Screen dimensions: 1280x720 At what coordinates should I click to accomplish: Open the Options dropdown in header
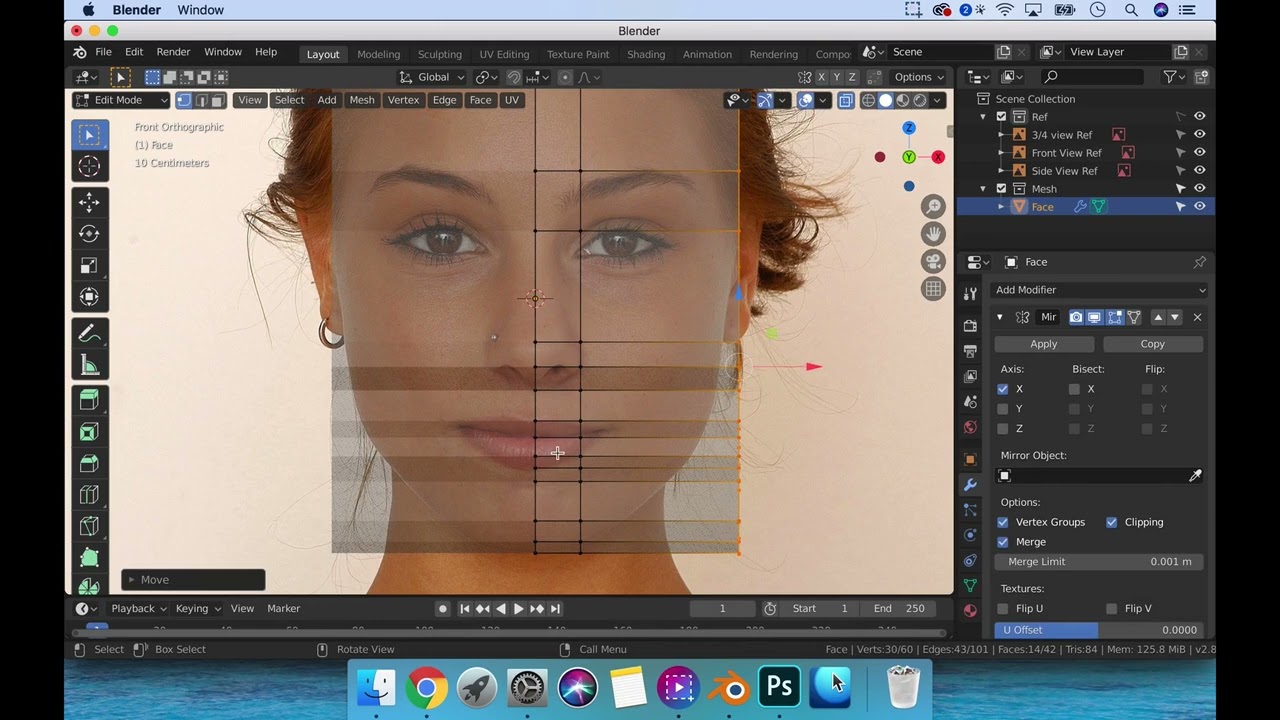click(919, 77)
